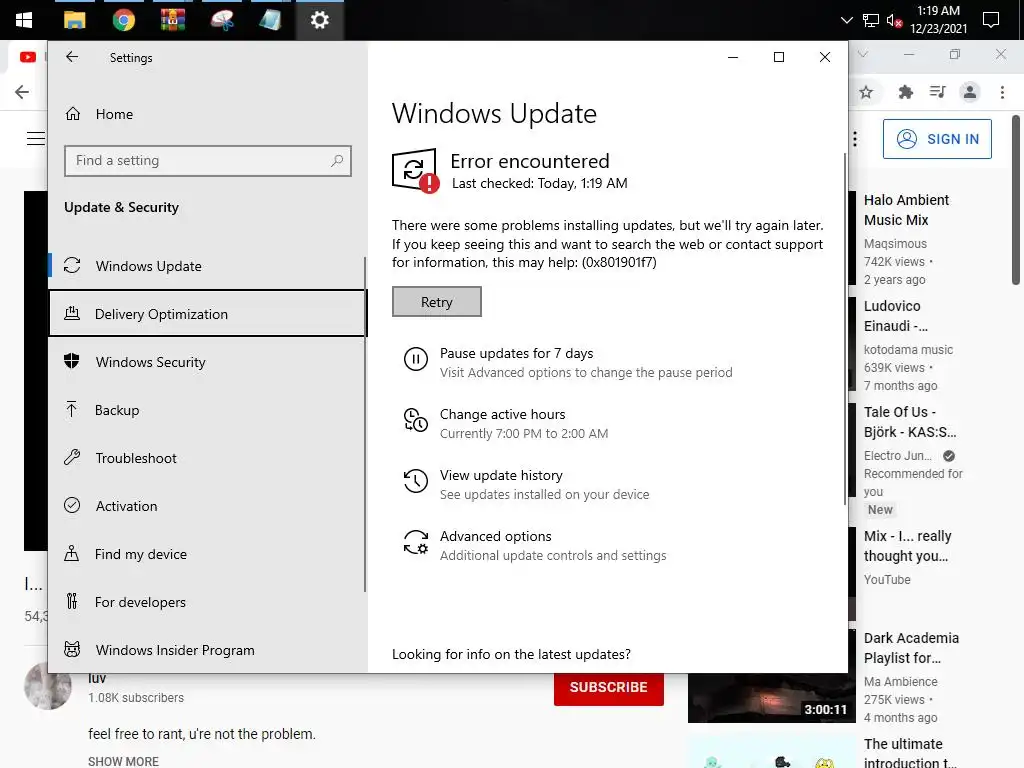
Task: Click the muted volume tray icon
Action: tap(894, 21)
